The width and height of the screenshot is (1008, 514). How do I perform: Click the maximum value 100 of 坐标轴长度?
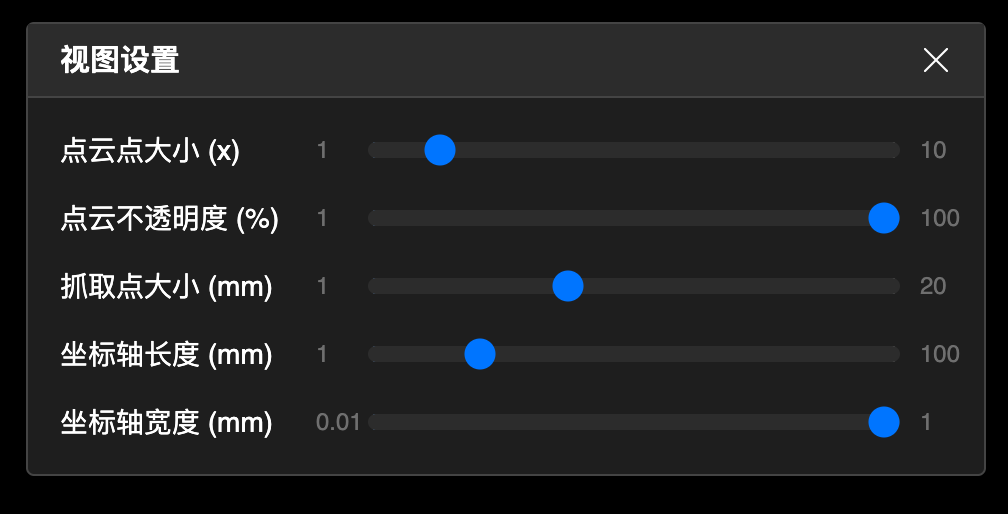[939, 354]
